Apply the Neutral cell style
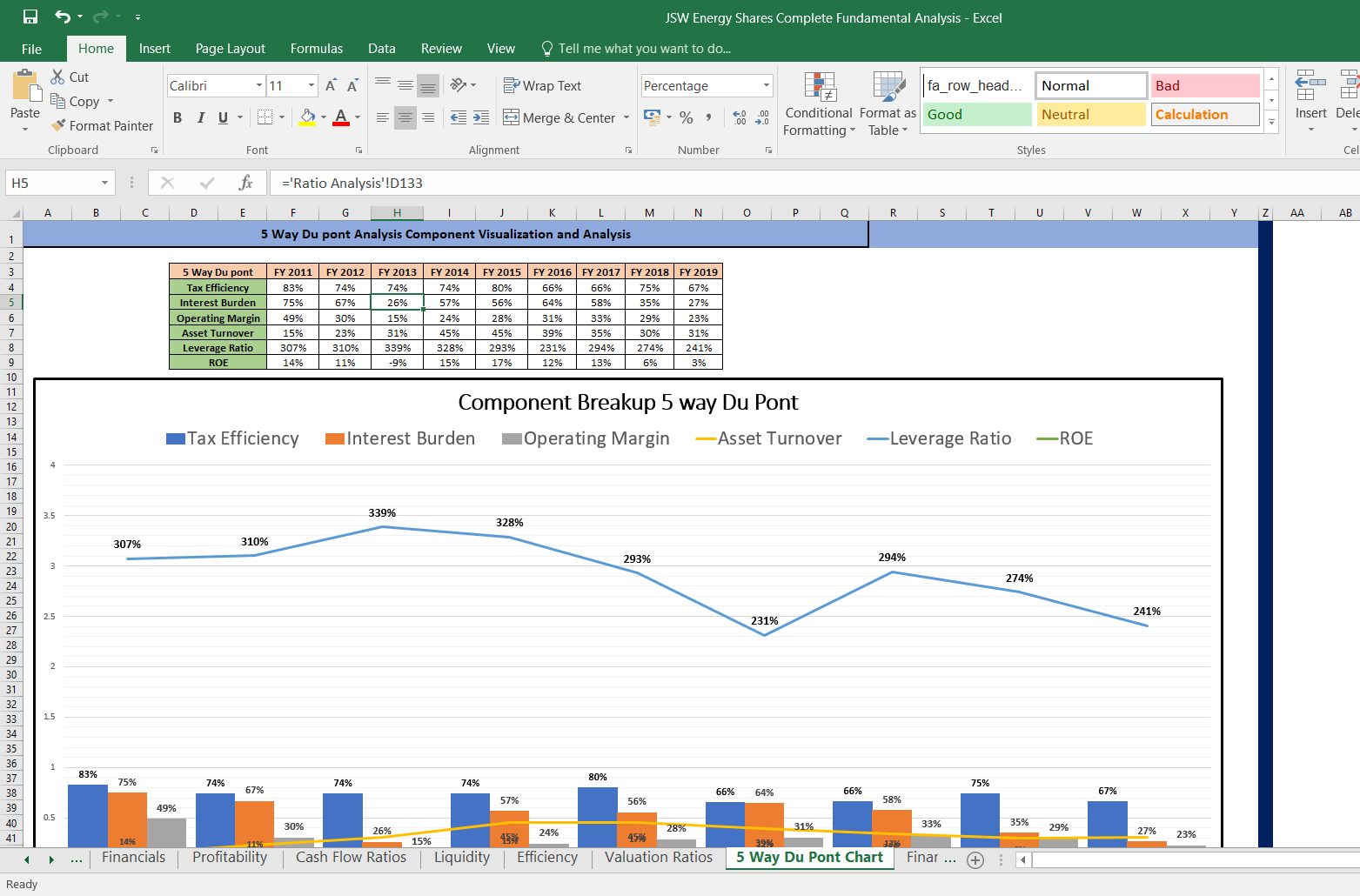Image resolution: width=1360 pixels, height=896 pixels. pyautogui.click(x=1091, y=114)
